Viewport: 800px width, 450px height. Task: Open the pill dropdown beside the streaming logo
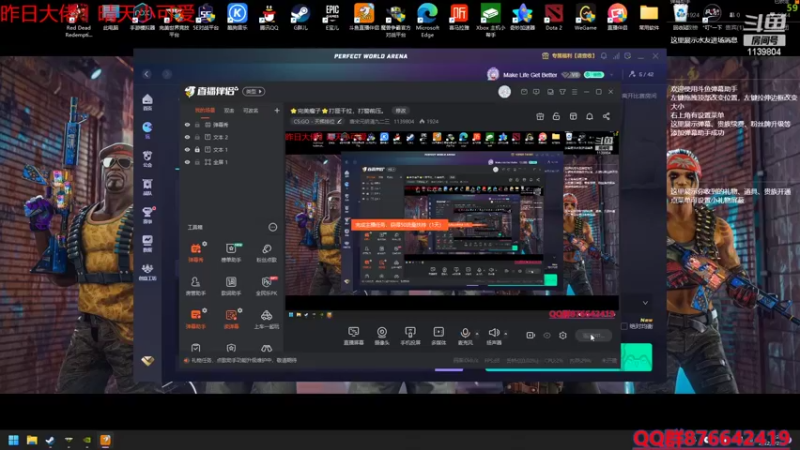coord(254,92)
